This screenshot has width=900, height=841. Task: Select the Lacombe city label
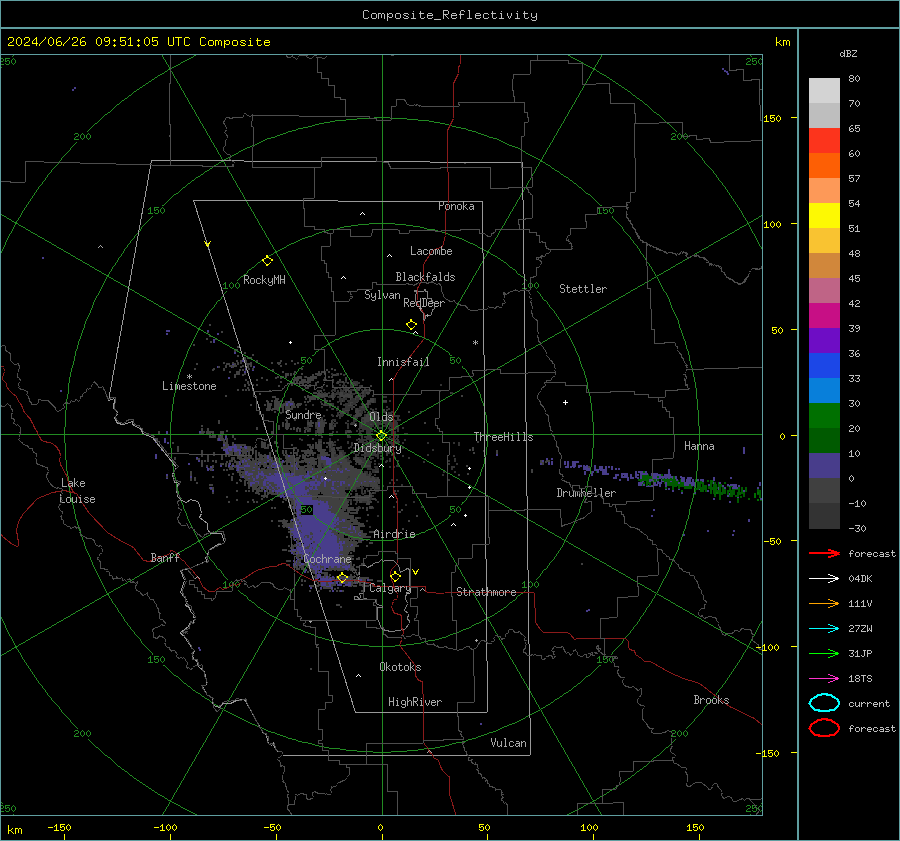(431, 251)
